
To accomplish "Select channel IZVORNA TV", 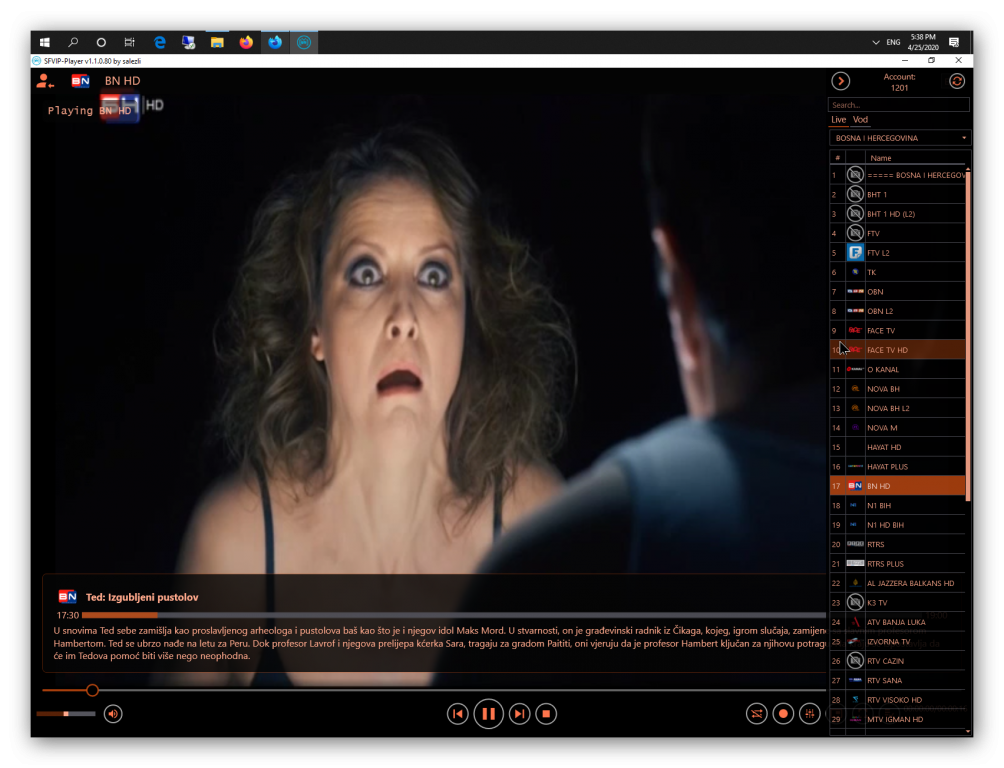I will click(x=897, y=641).
